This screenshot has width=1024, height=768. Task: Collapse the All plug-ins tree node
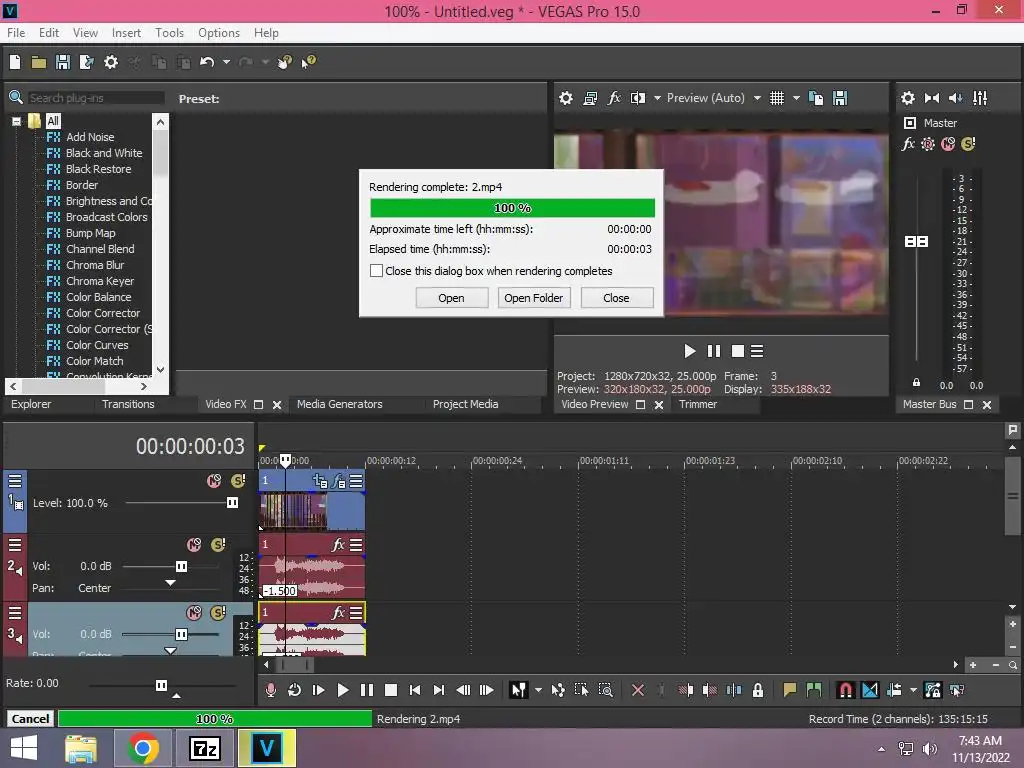pos(16,121)
